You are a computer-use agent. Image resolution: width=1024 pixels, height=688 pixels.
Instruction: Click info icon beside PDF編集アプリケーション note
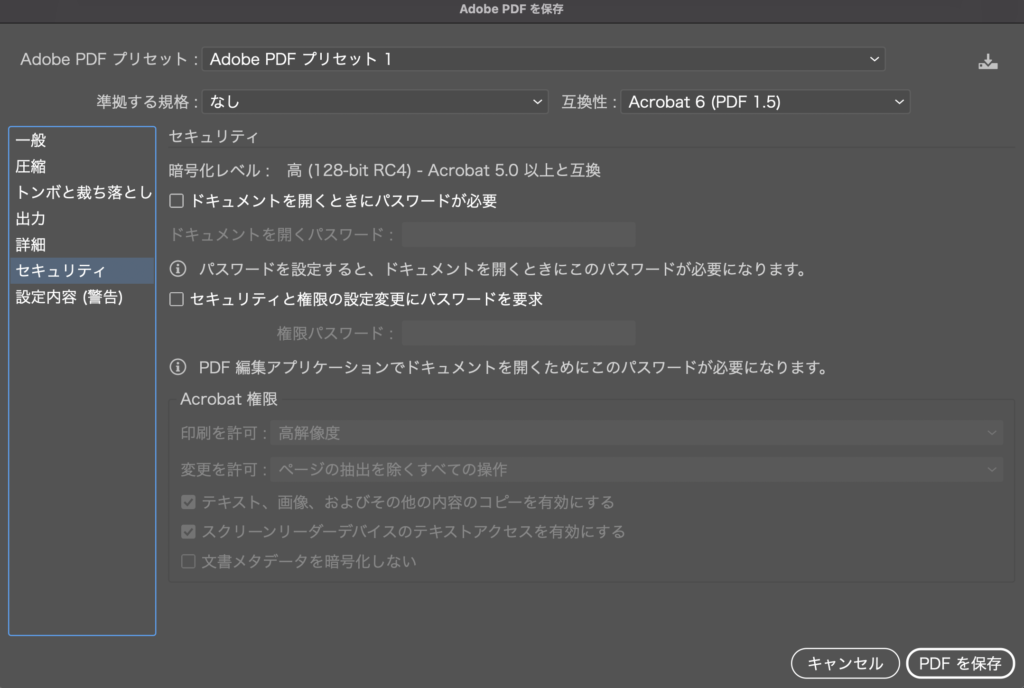(178, 367)
